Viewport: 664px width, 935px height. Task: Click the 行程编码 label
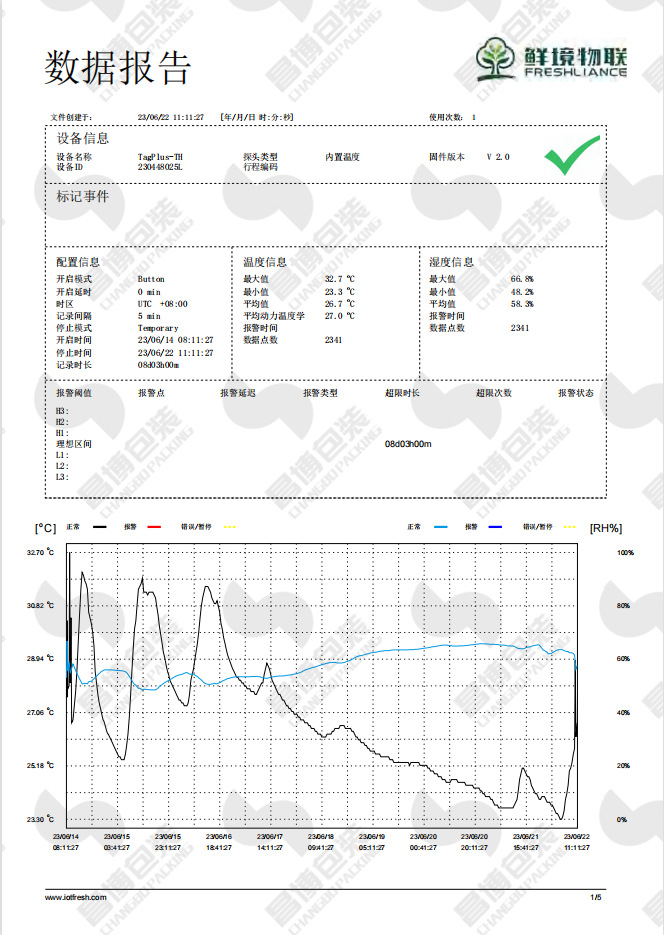260,168
